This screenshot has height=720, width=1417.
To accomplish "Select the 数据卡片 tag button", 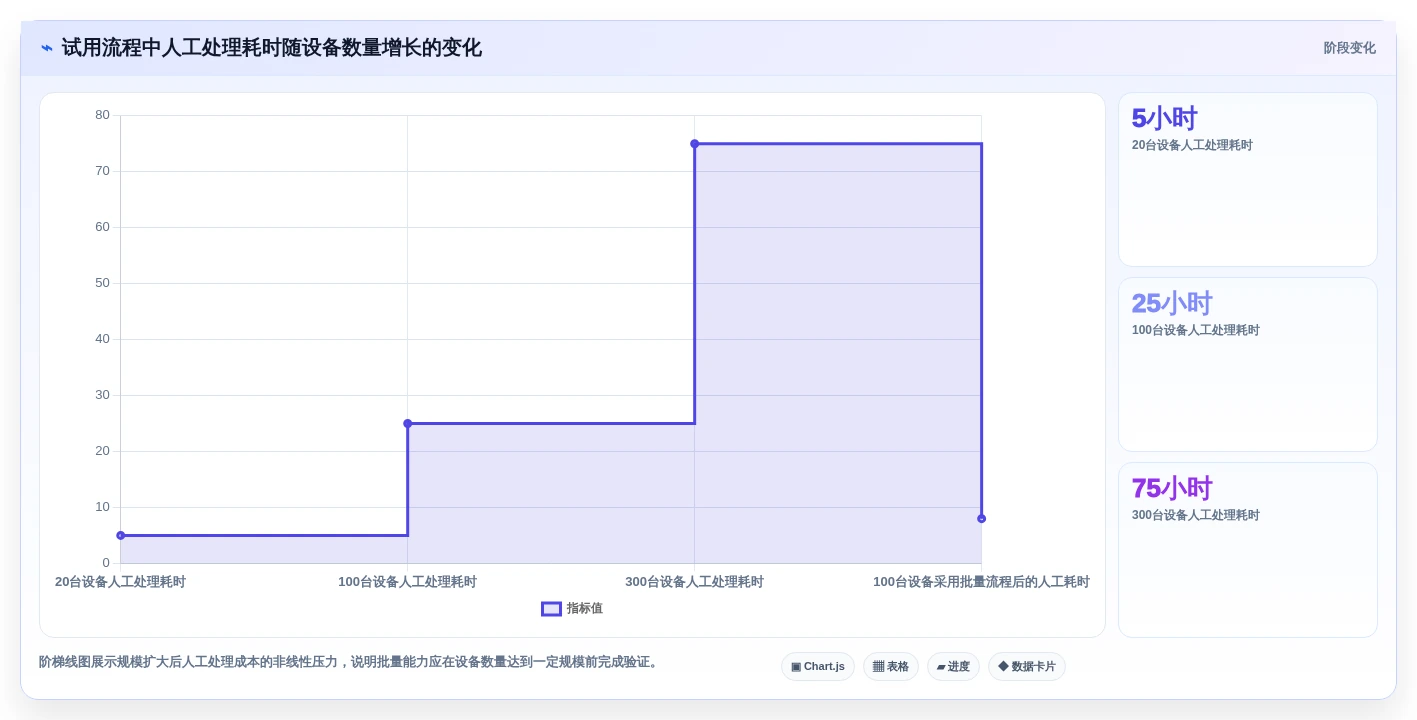I will click(1026, 667).
